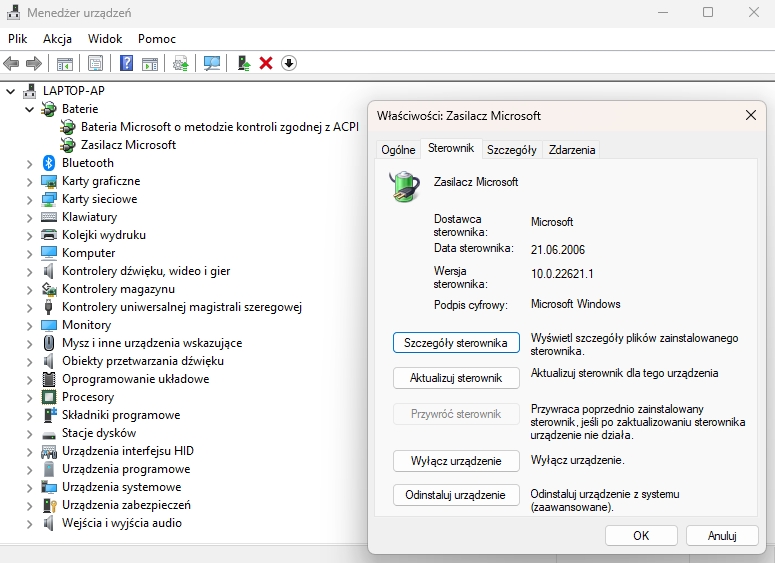Expand the Urządzenia systemowe category
The width and height of the screenshot is (775, 563).
30,488
